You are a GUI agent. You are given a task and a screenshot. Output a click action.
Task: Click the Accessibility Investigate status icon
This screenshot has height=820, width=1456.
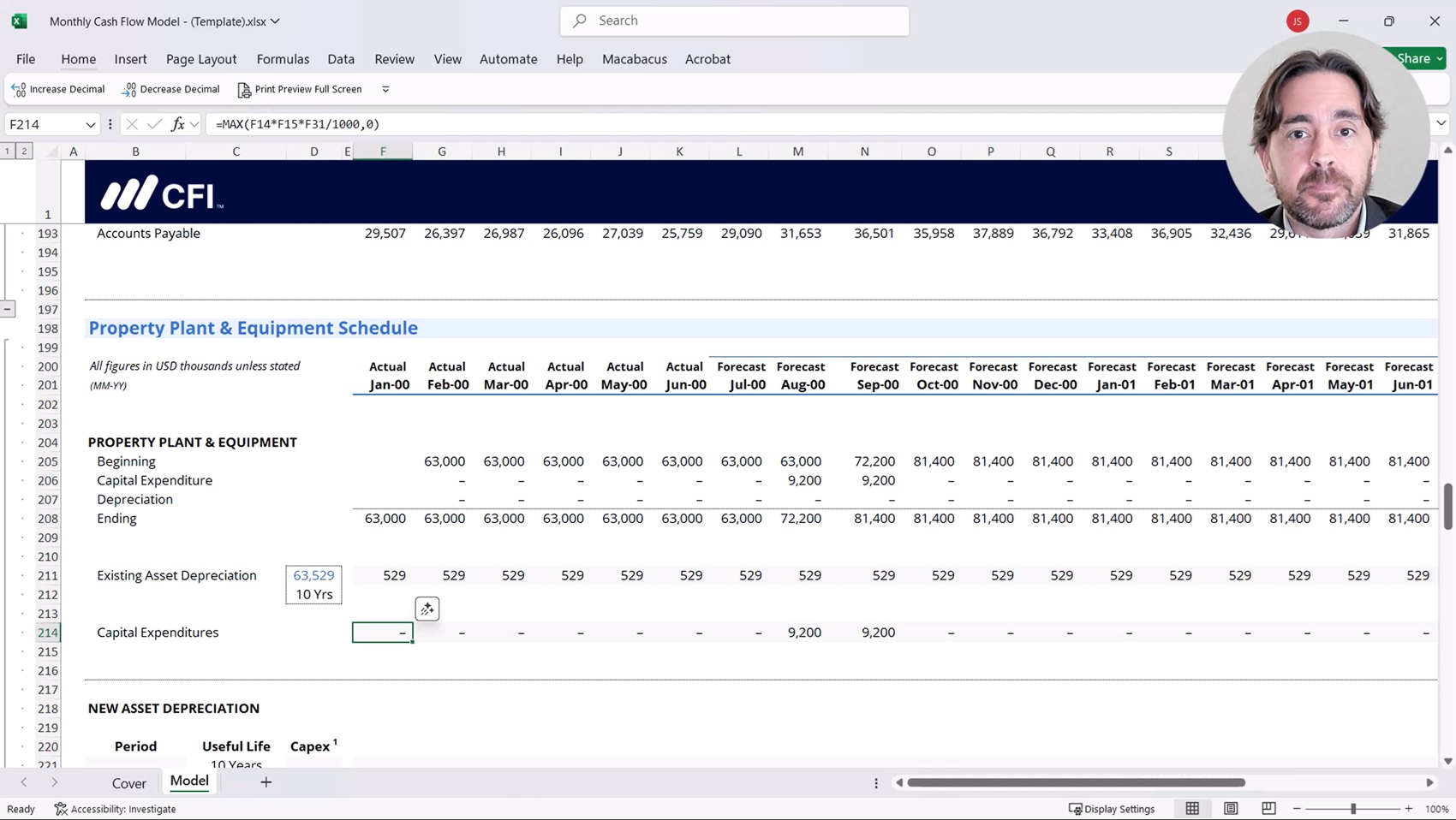(61, 809)
